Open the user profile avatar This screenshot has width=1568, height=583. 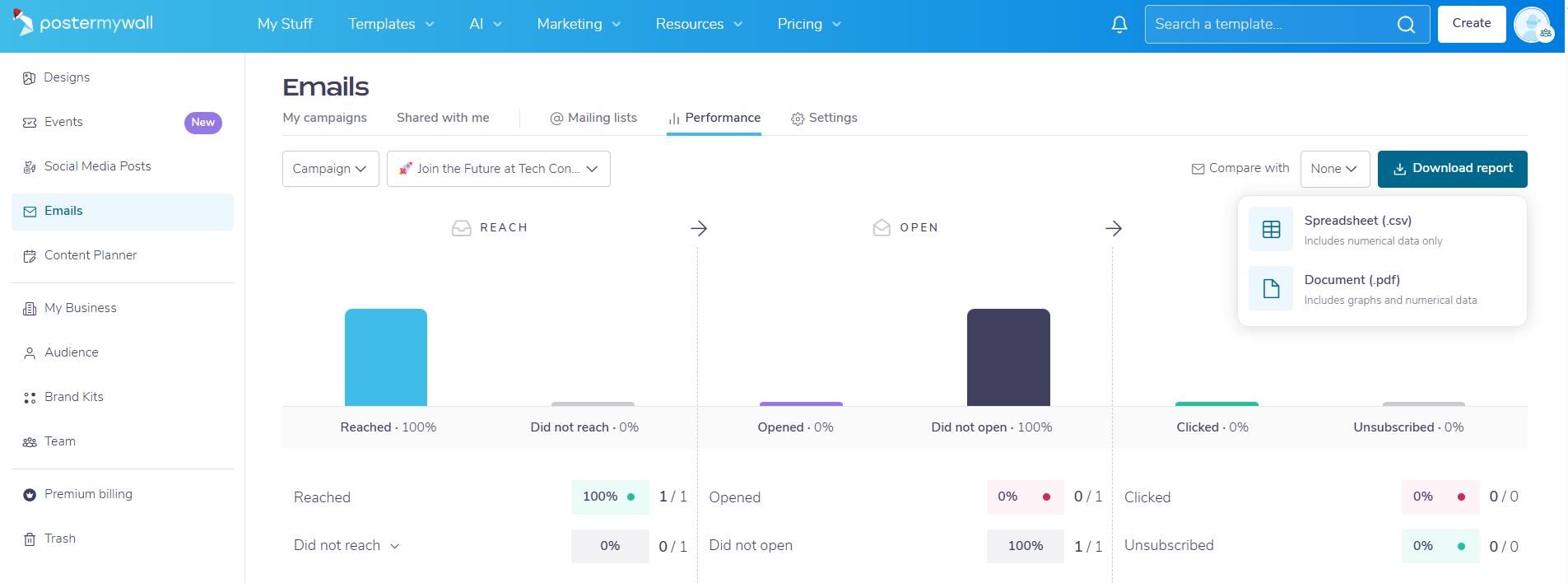click(x=1533, y=25)
